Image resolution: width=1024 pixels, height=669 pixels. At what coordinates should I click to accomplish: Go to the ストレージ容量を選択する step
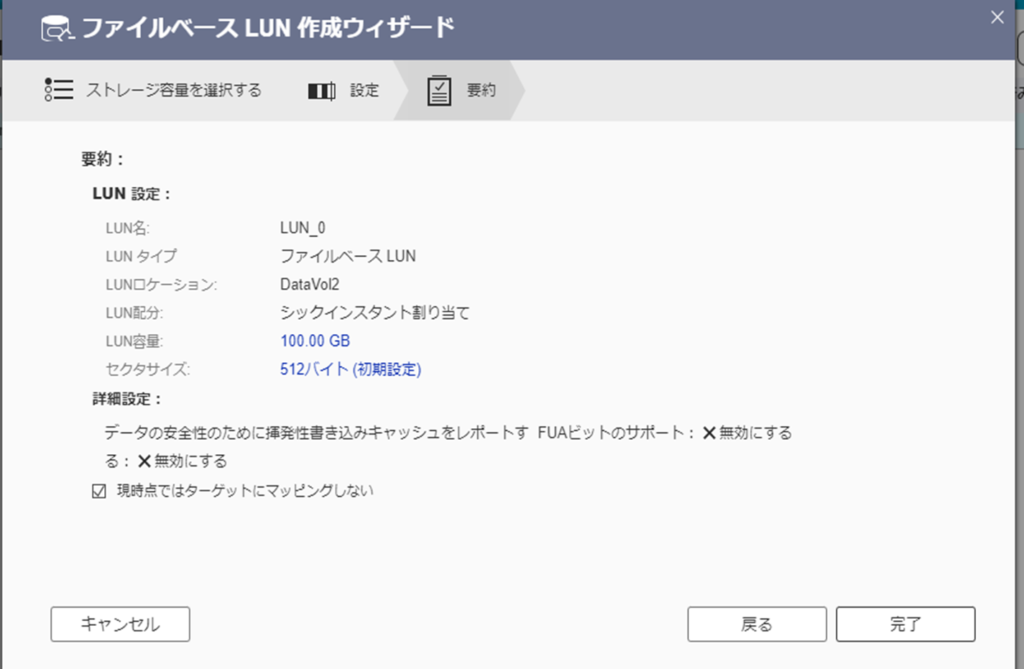174,91
